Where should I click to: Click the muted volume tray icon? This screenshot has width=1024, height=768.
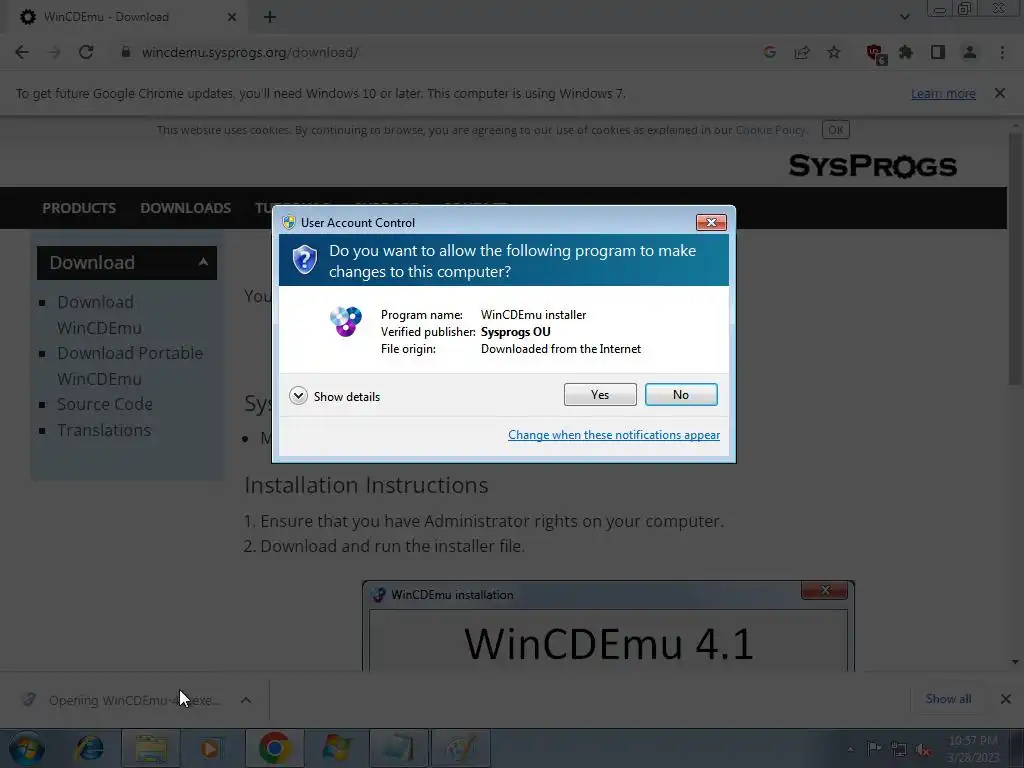point(923,749)
